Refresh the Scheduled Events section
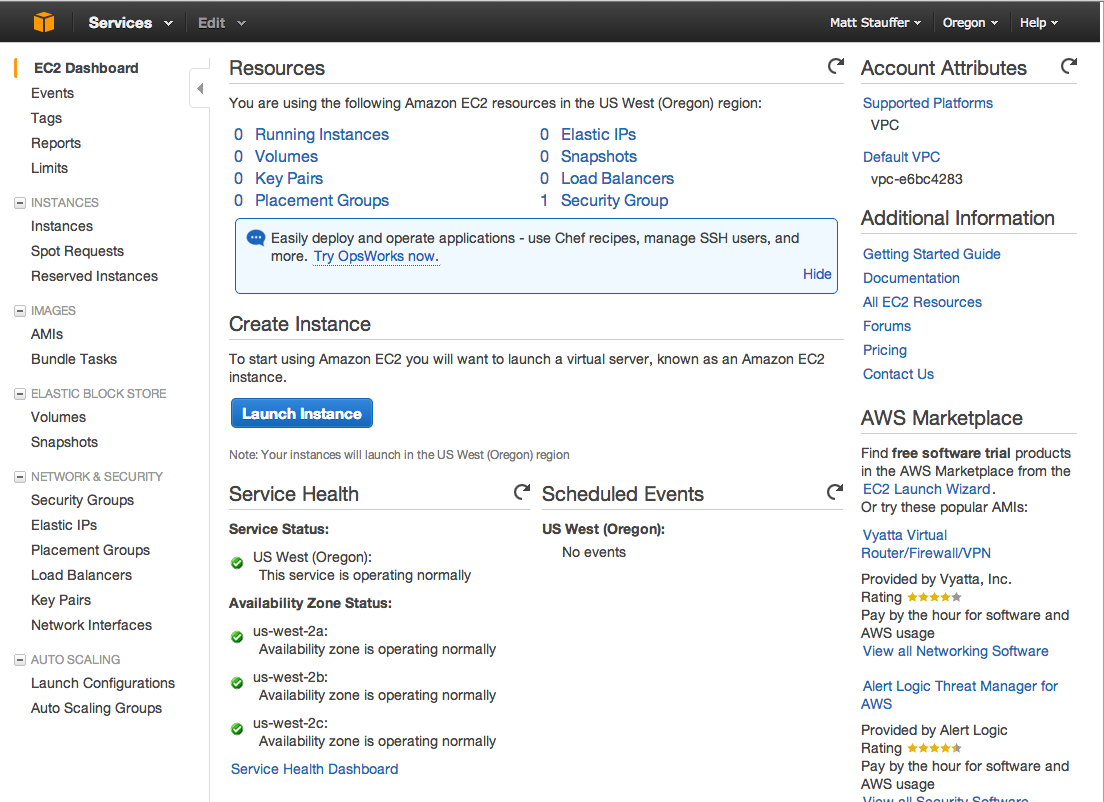The height and width of the screenshot is (802, 1104). [x=835, y=492]
